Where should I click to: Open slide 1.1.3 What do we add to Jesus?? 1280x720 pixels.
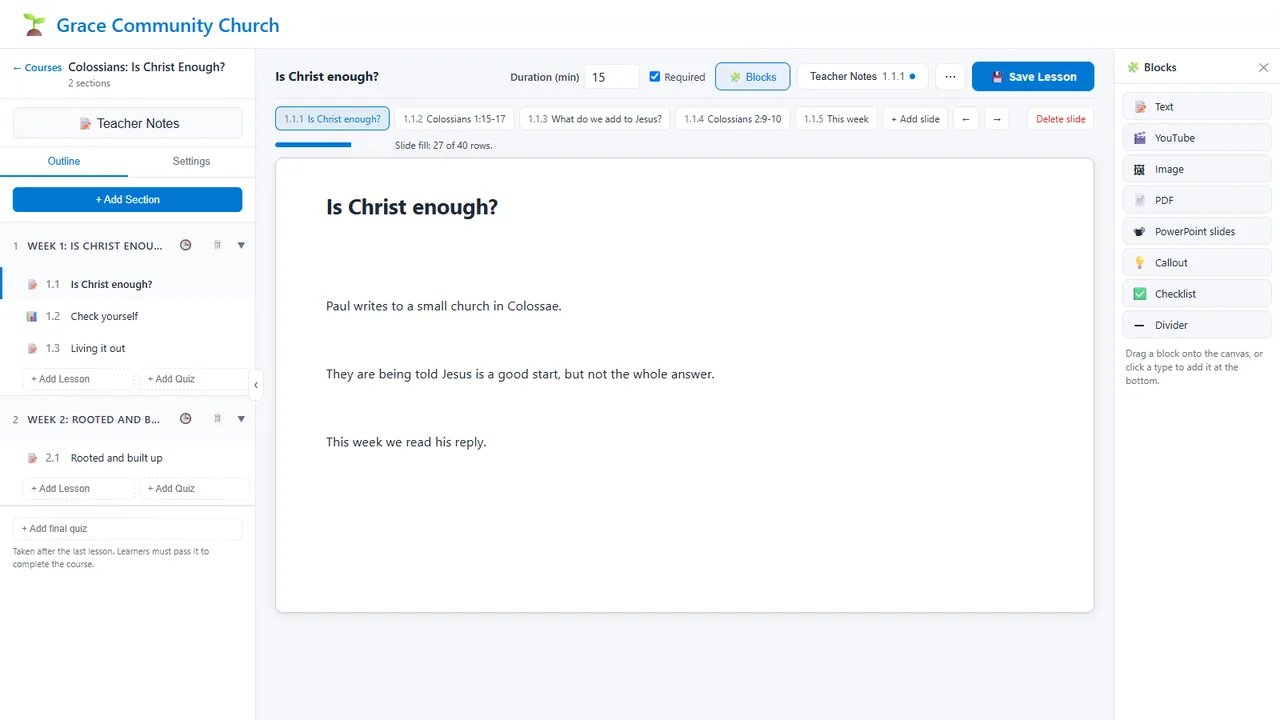(595, 119)
